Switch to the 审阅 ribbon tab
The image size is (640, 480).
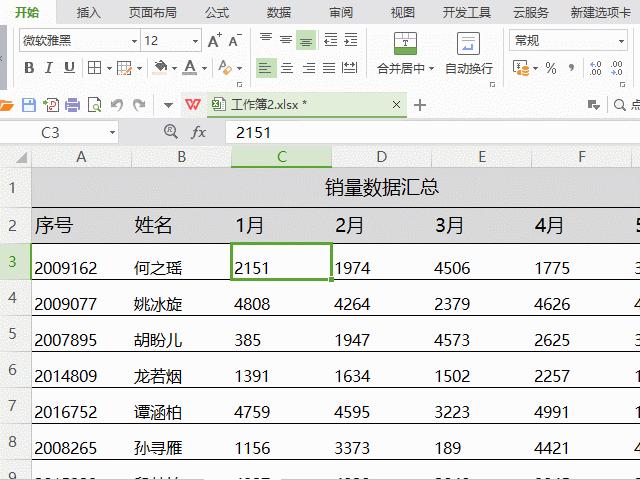(x=341, y=13)
